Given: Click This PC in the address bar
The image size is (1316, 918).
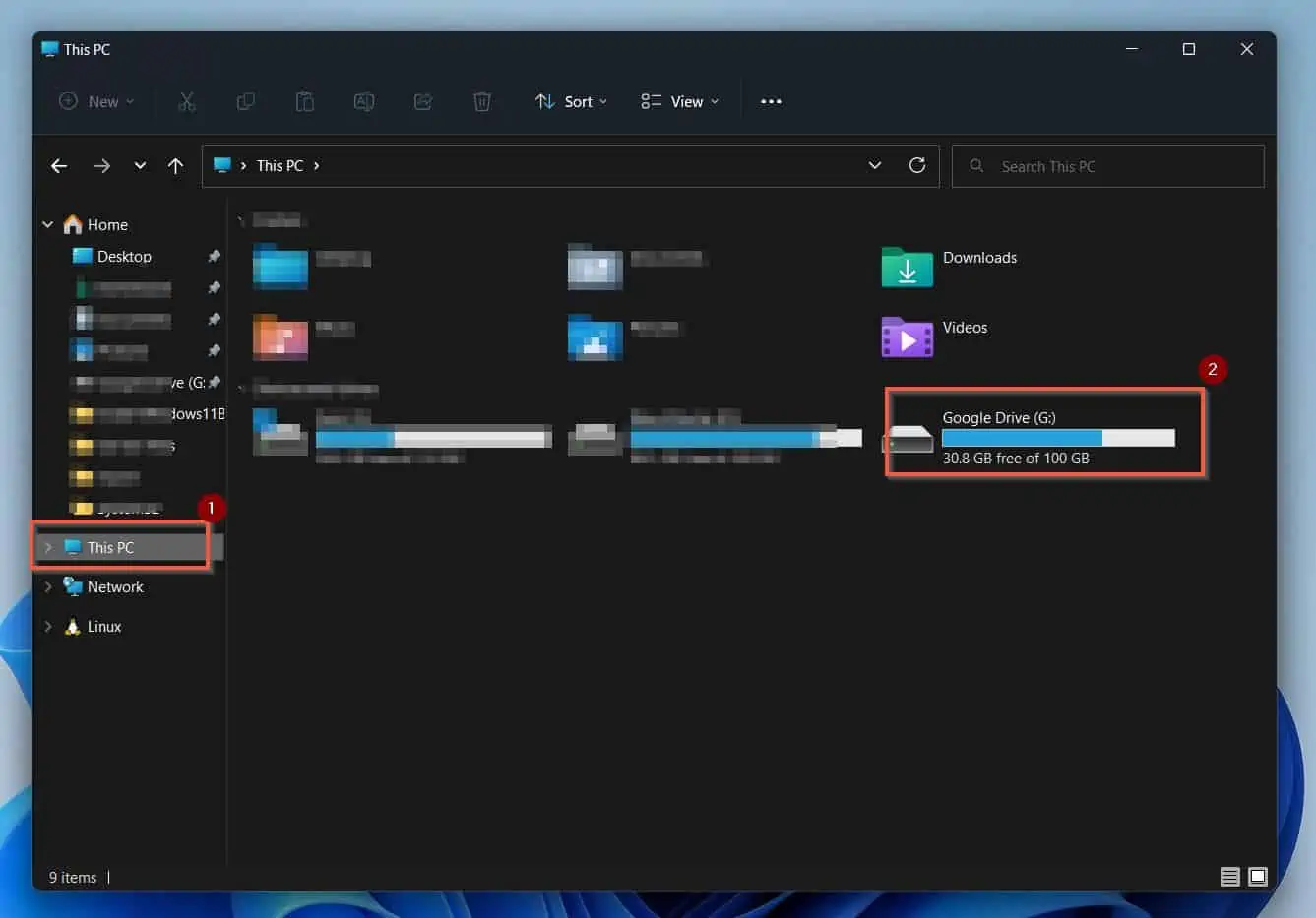Looking at the screenshot, I should point(280,166).
